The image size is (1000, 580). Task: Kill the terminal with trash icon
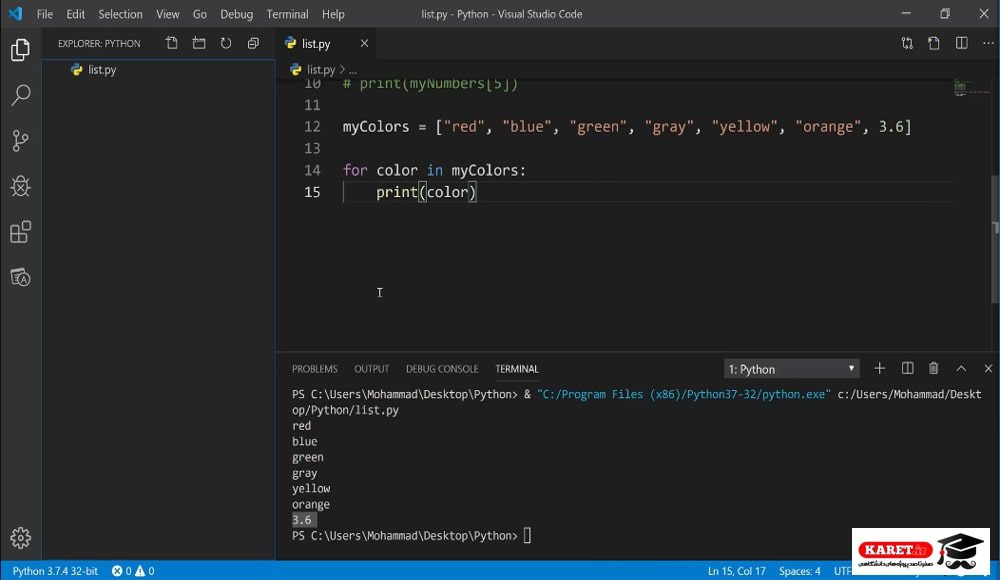(x=934, y=368)
